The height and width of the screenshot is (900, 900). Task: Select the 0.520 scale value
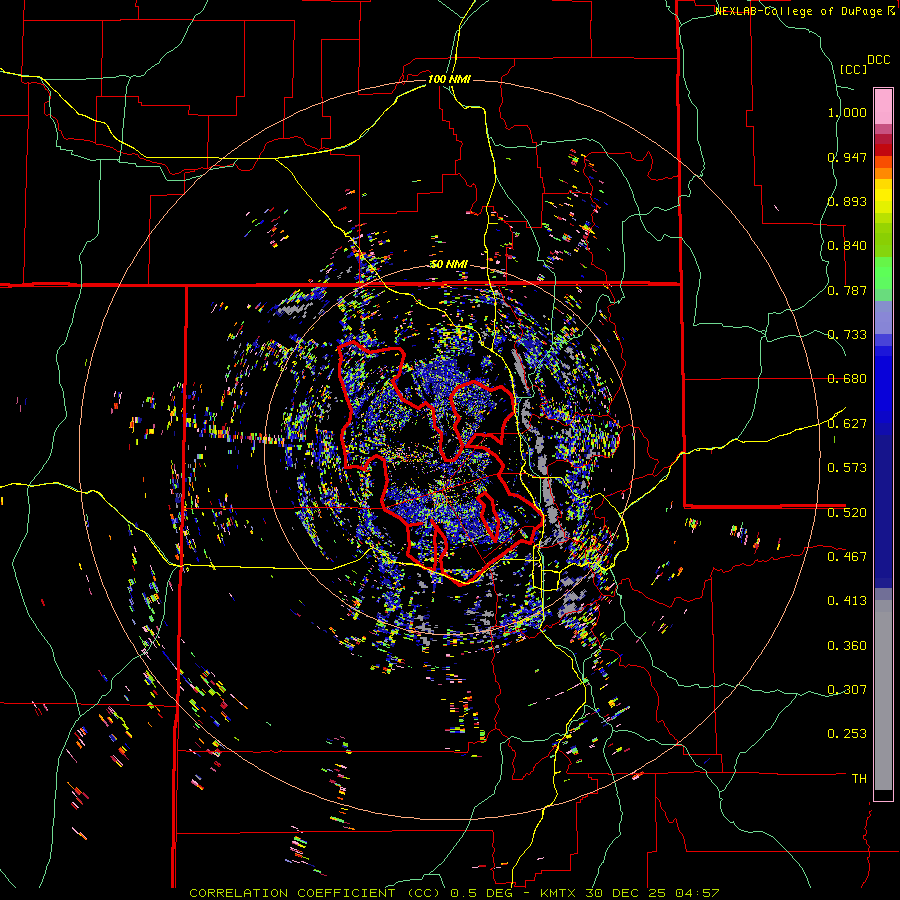click(847, 513)
